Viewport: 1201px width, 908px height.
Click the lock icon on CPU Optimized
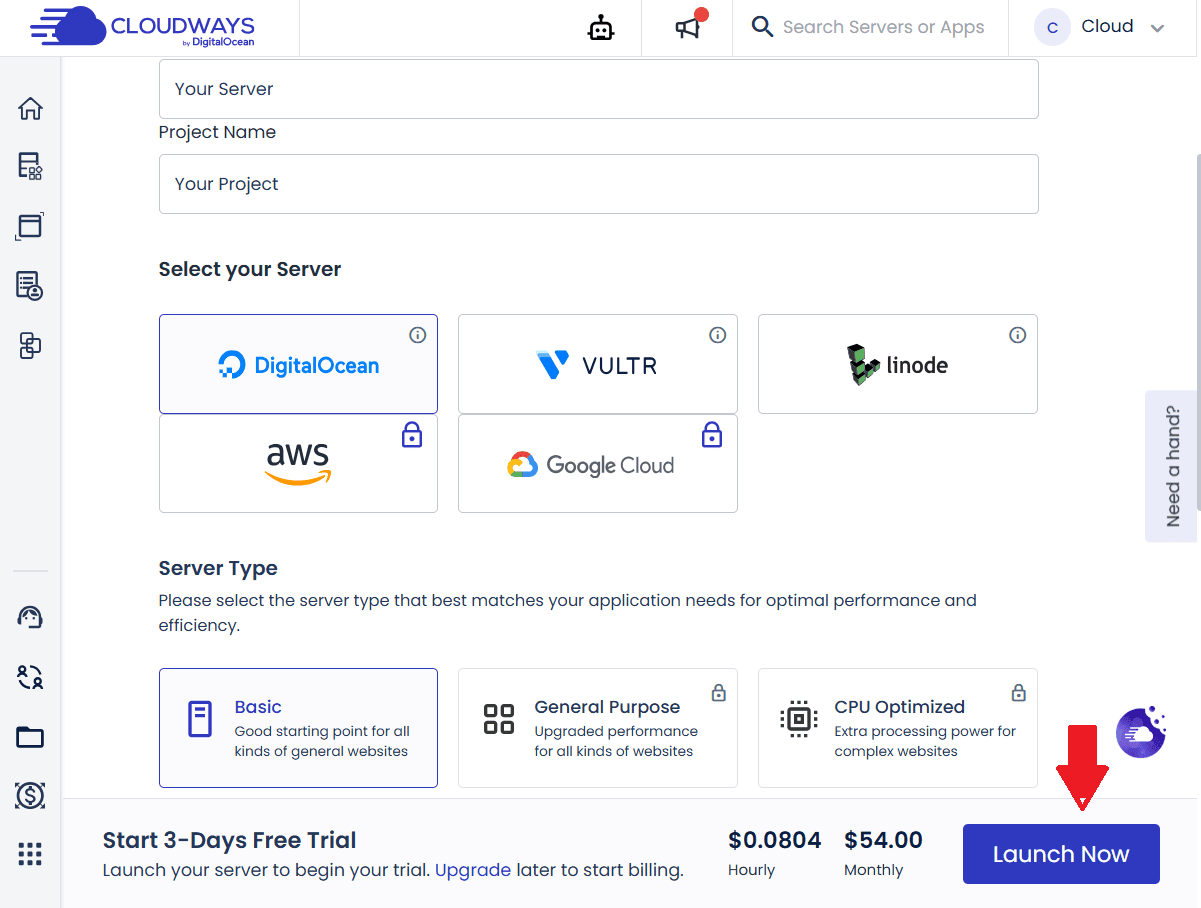[1019, 692]
